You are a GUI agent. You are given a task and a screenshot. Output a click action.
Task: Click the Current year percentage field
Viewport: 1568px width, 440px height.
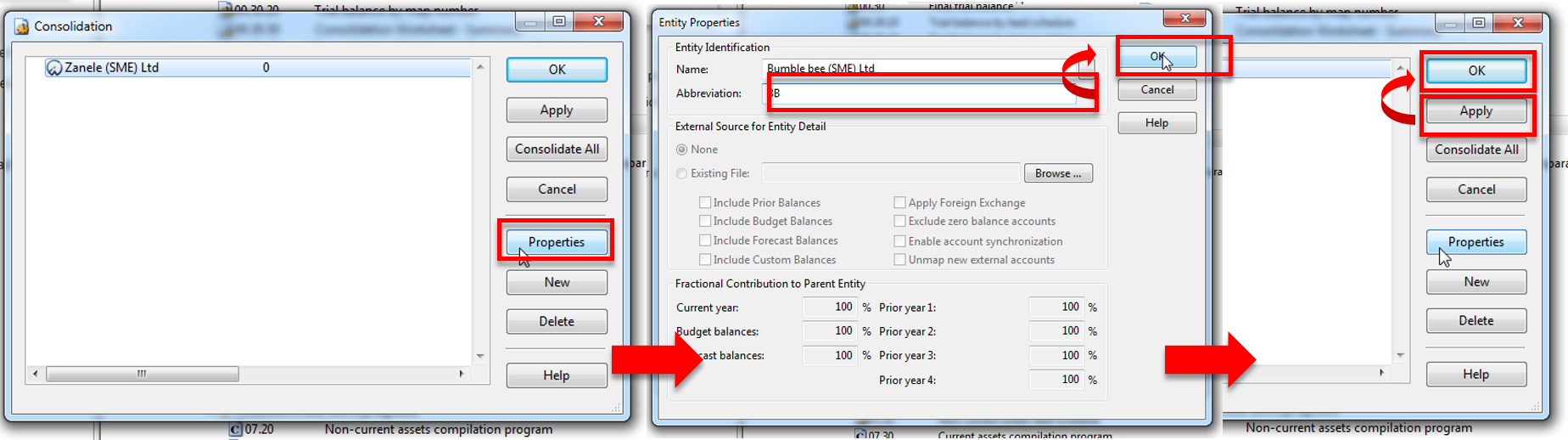(829, 307)
